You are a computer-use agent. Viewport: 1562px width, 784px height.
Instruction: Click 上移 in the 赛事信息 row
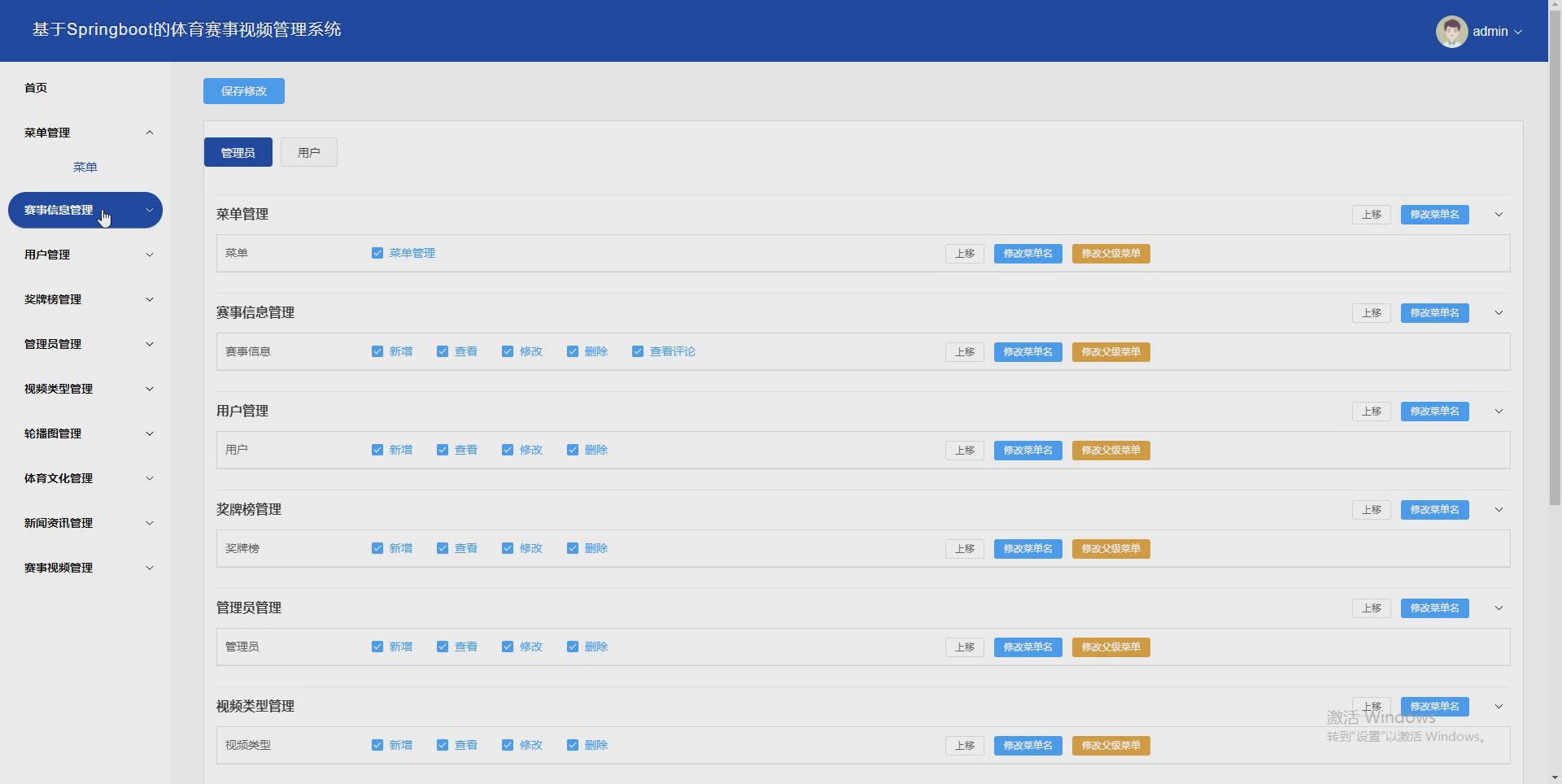(x=965, y=352)
